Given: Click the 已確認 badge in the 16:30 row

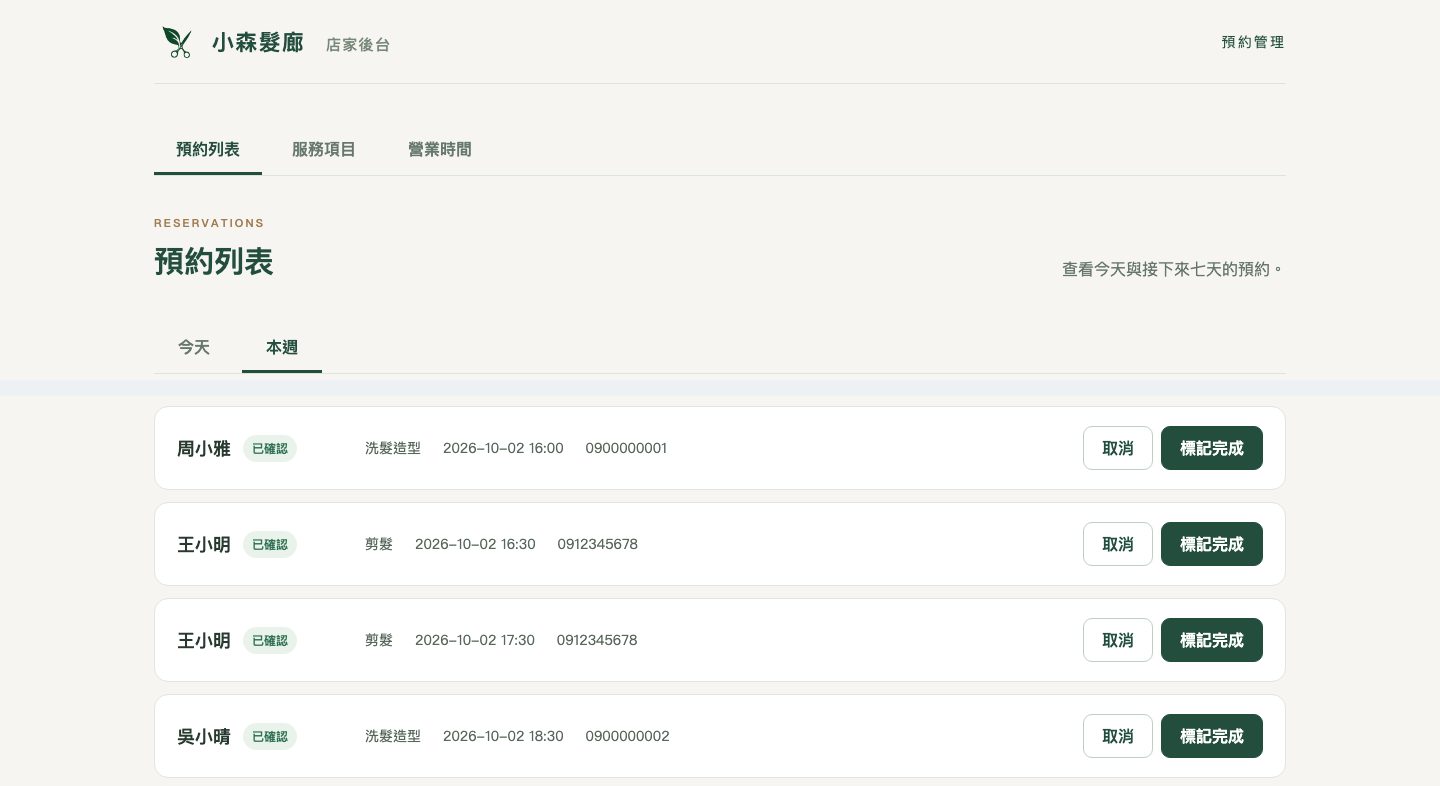Looking at the screenshot, I should click(270, 544).
